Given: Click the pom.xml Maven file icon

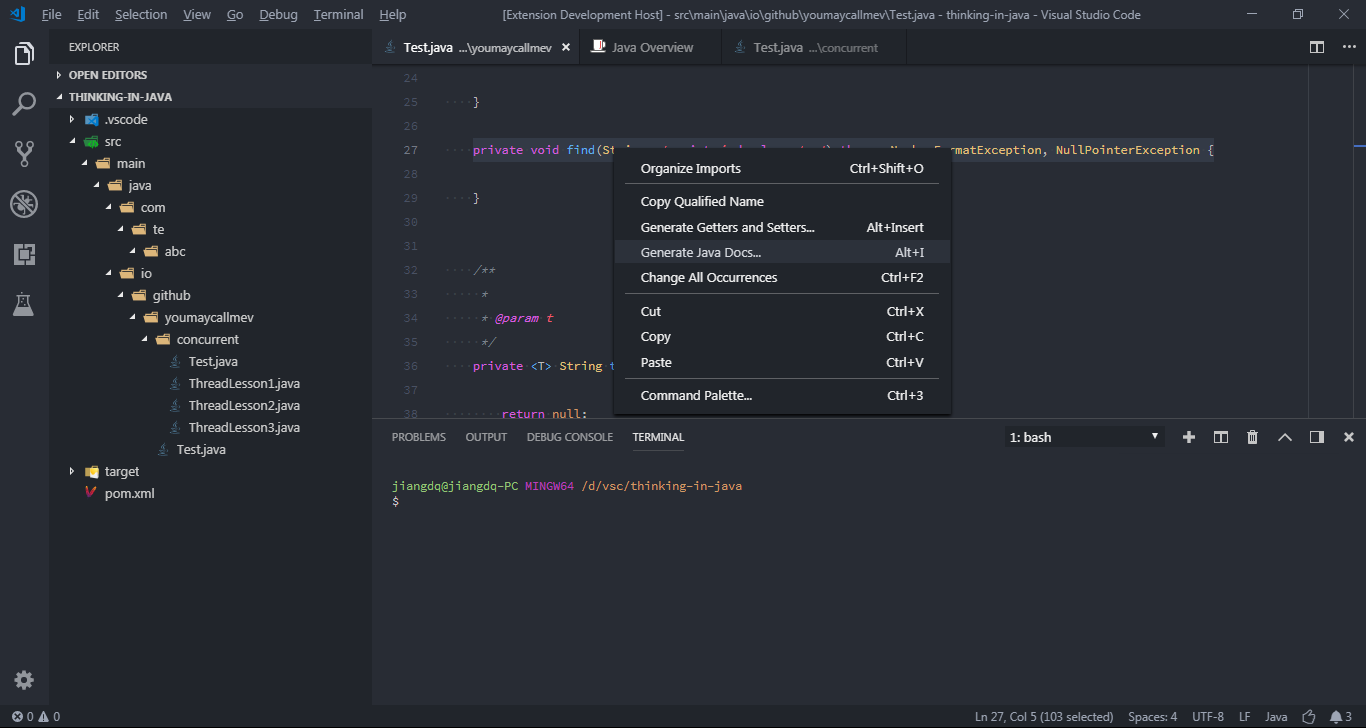Looking at the screenshot, I should click(x=92, y=493).
